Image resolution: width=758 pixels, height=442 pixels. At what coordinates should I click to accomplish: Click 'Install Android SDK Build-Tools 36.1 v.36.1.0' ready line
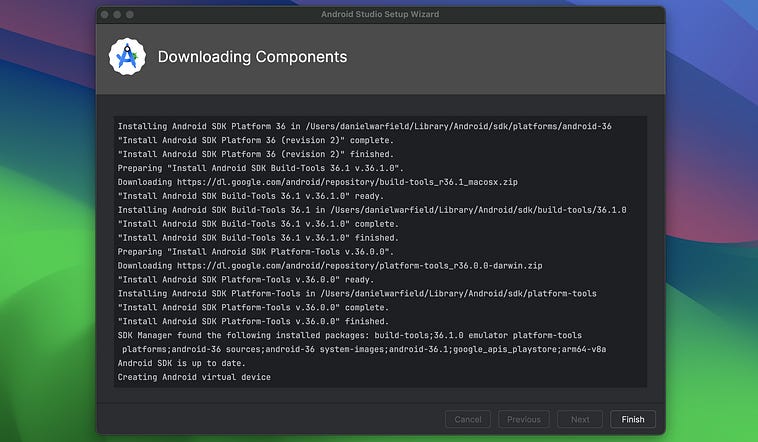(251, 196)
